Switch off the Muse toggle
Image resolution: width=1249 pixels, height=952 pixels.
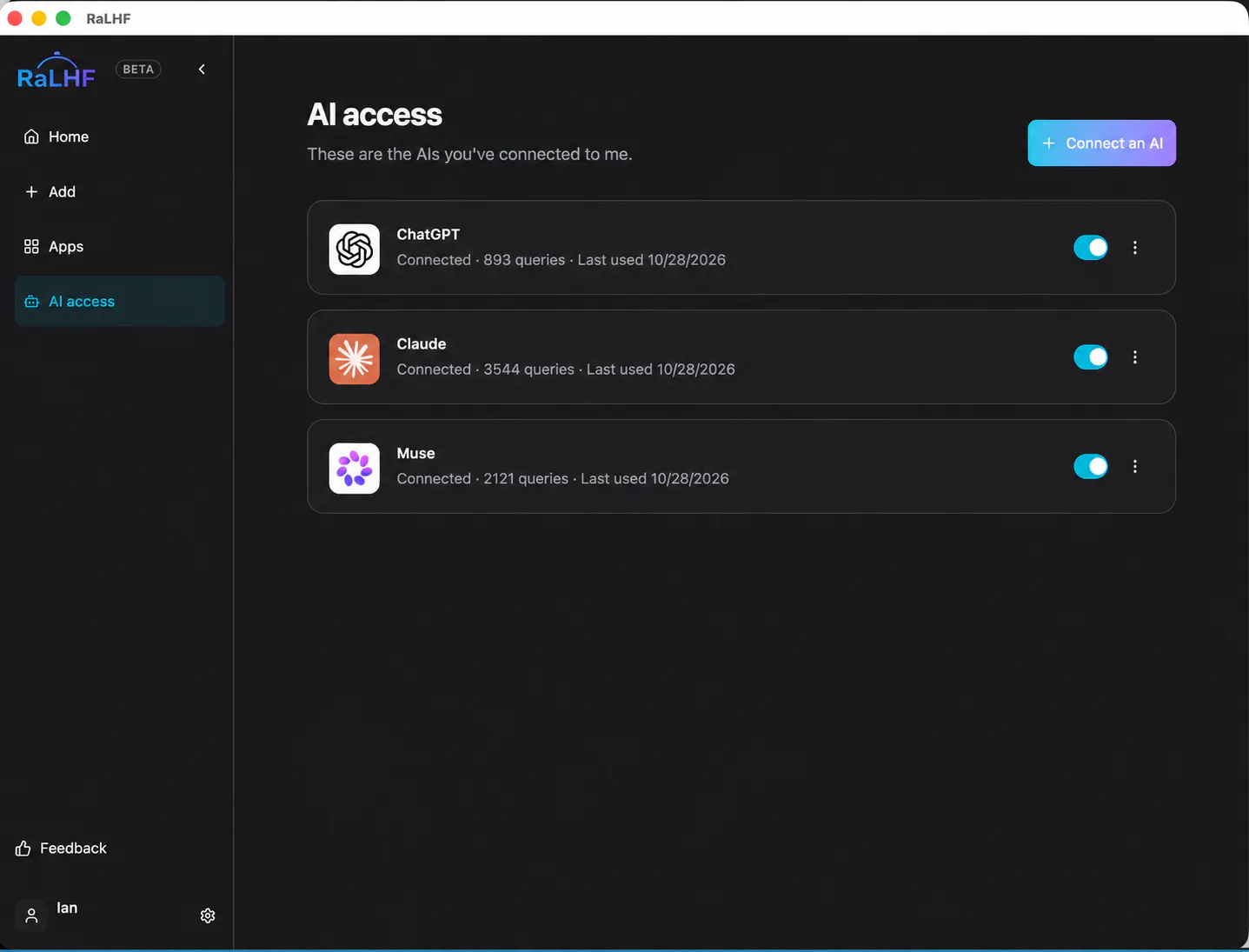(1091, 467)
